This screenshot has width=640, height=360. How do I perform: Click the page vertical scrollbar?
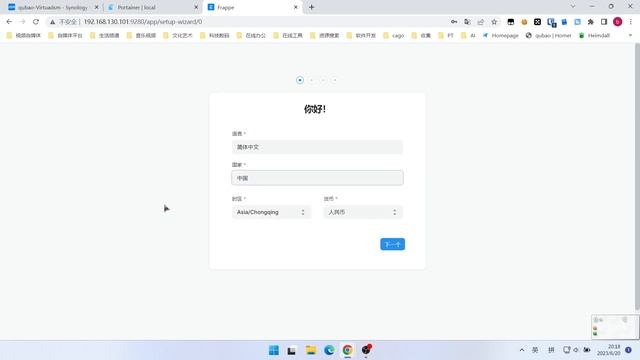637,178
